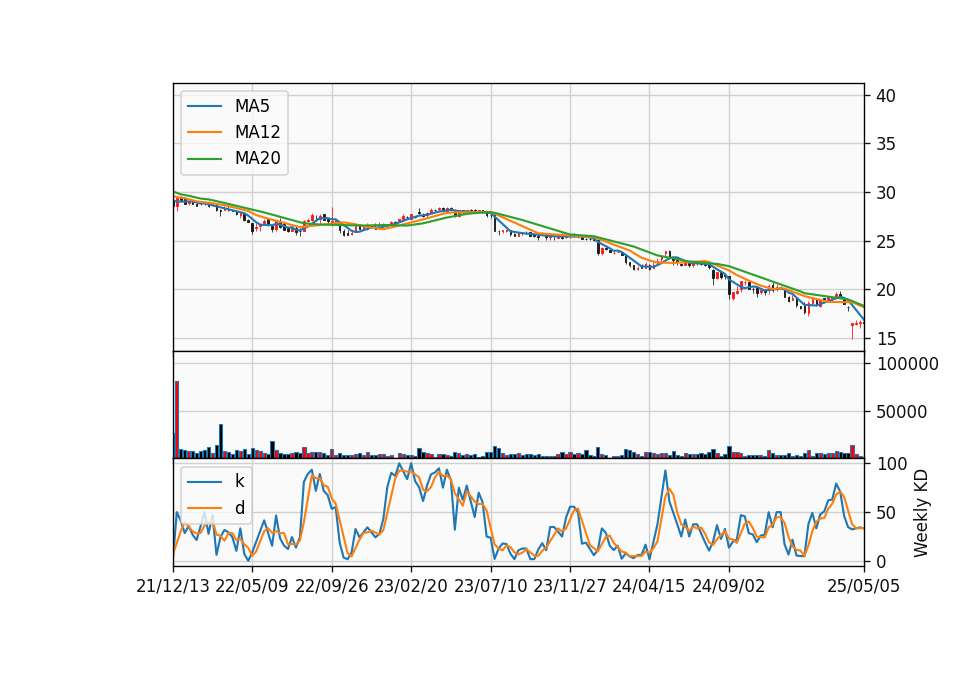The width and height of the screenshot is (960, 690).
Task: Click the MA20 legend label
Action: click(x=257, y=158)
